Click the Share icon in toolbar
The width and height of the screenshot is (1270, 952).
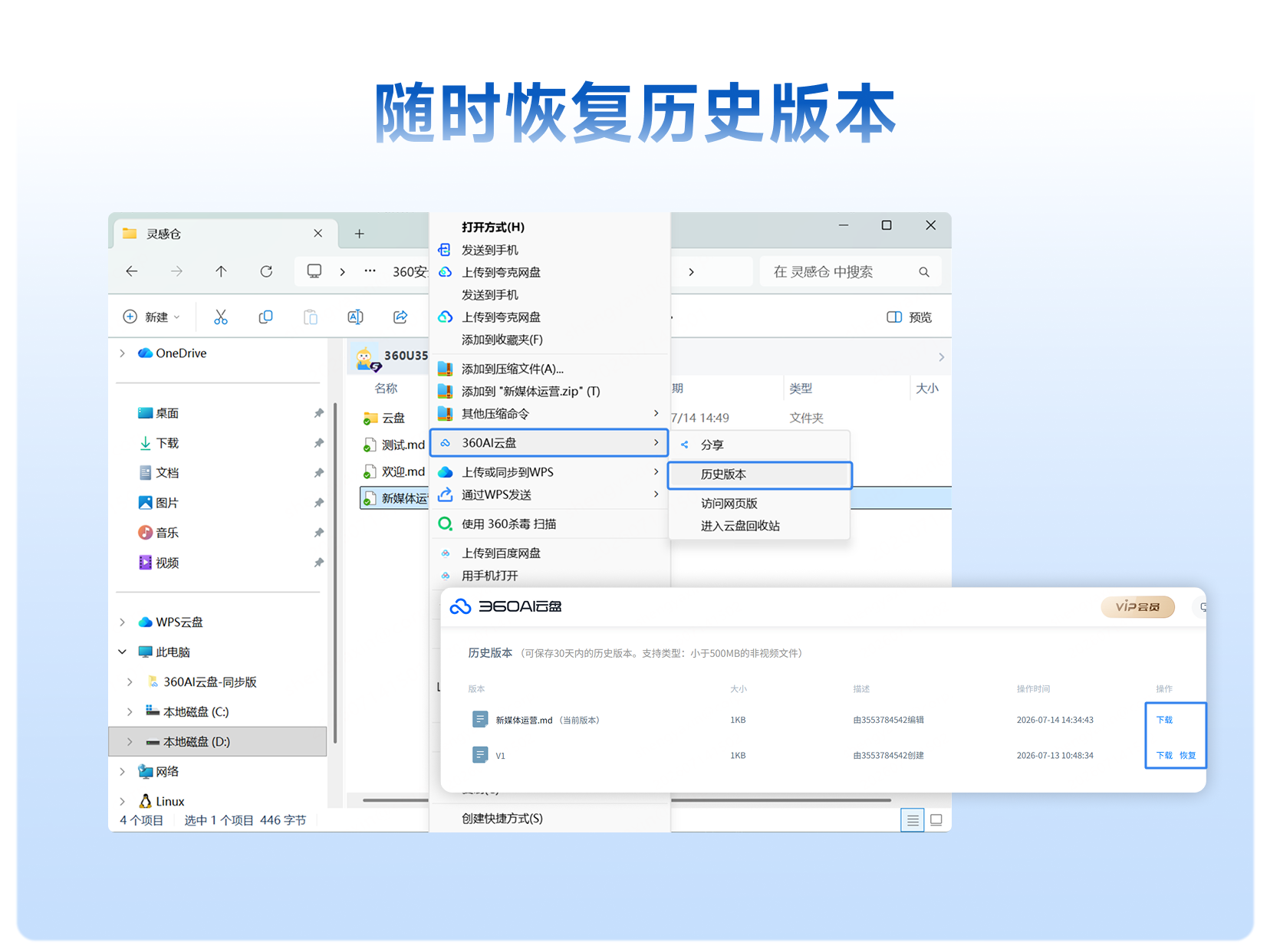[400, 317]
